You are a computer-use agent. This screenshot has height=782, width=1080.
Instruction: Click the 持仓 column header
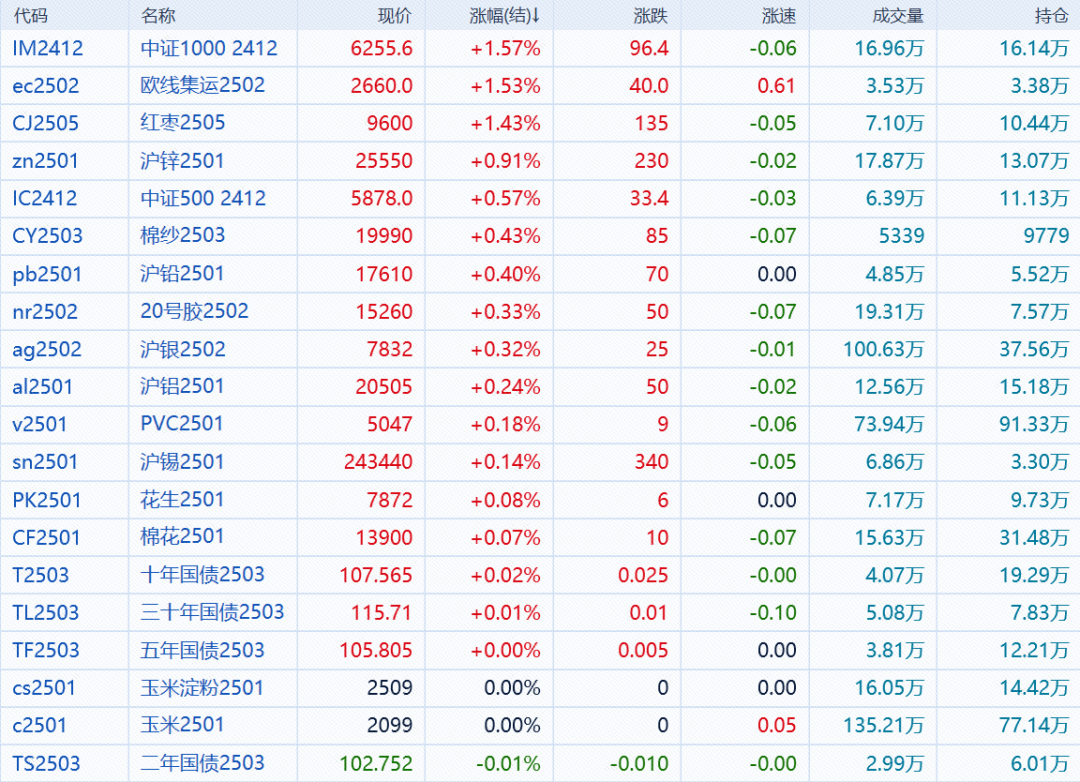(x=1051, y=15)
